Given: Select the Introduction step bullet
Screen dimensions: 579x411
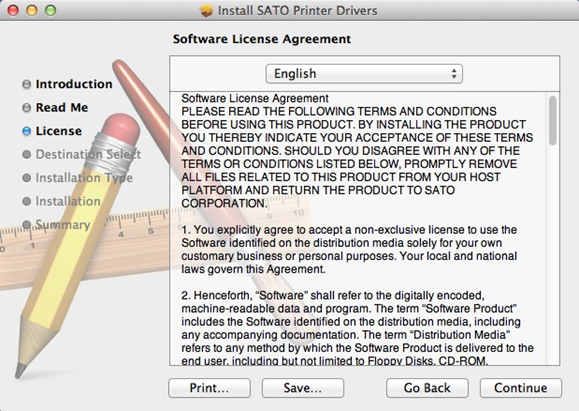Looking at the screenshot, I should coord(27,84).
